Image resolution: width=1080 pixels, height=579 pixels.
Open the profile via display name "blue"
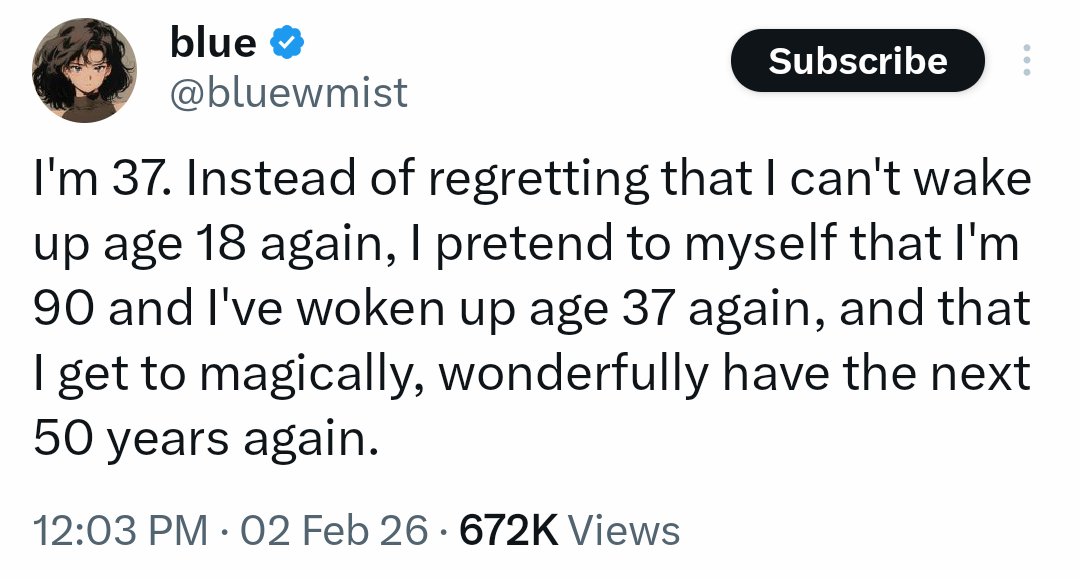click(x=214, y=42)
